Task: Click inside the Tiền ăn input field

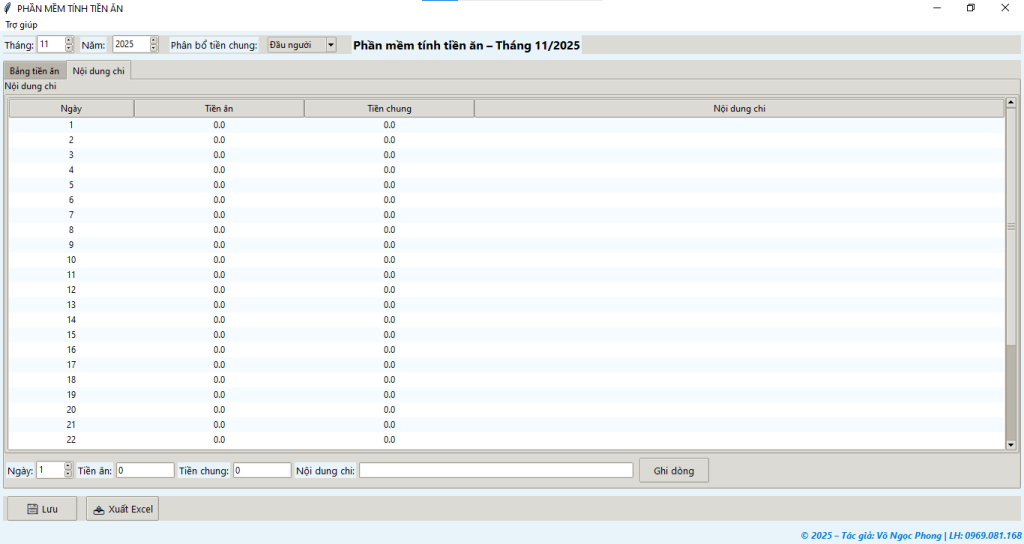Action: 145,470
